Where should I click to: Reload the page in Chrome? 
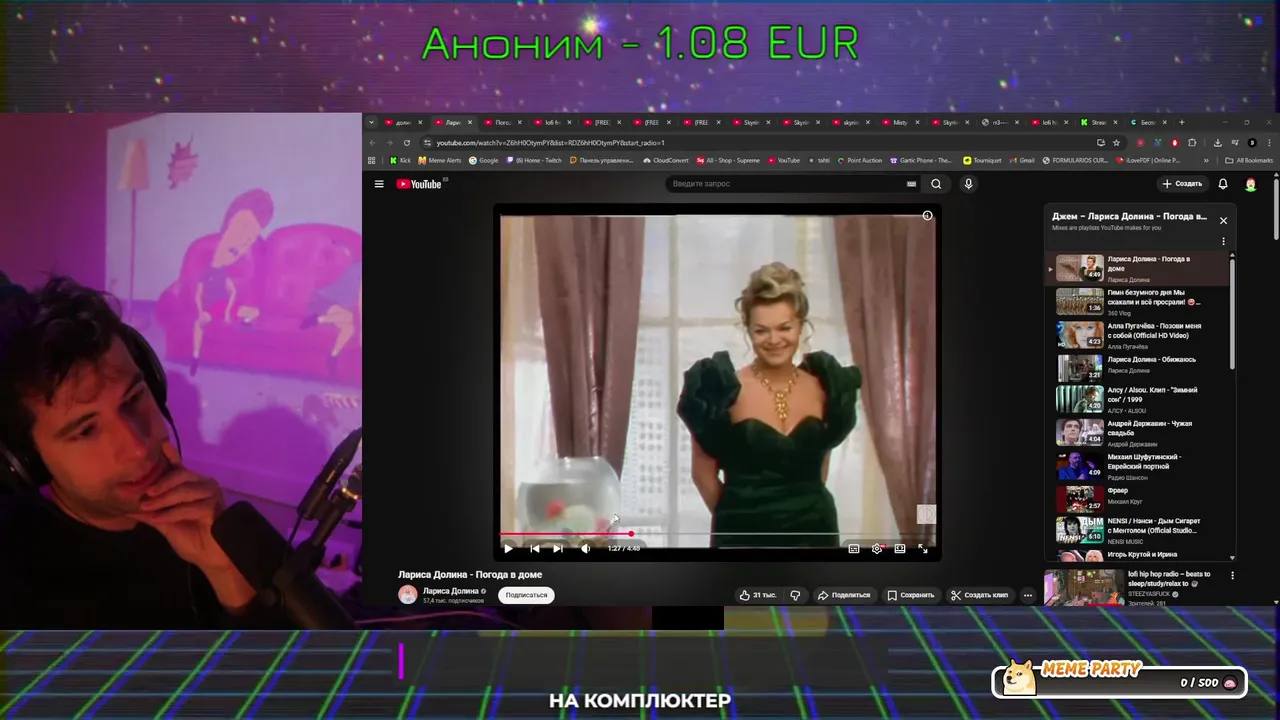pos(407,143)
